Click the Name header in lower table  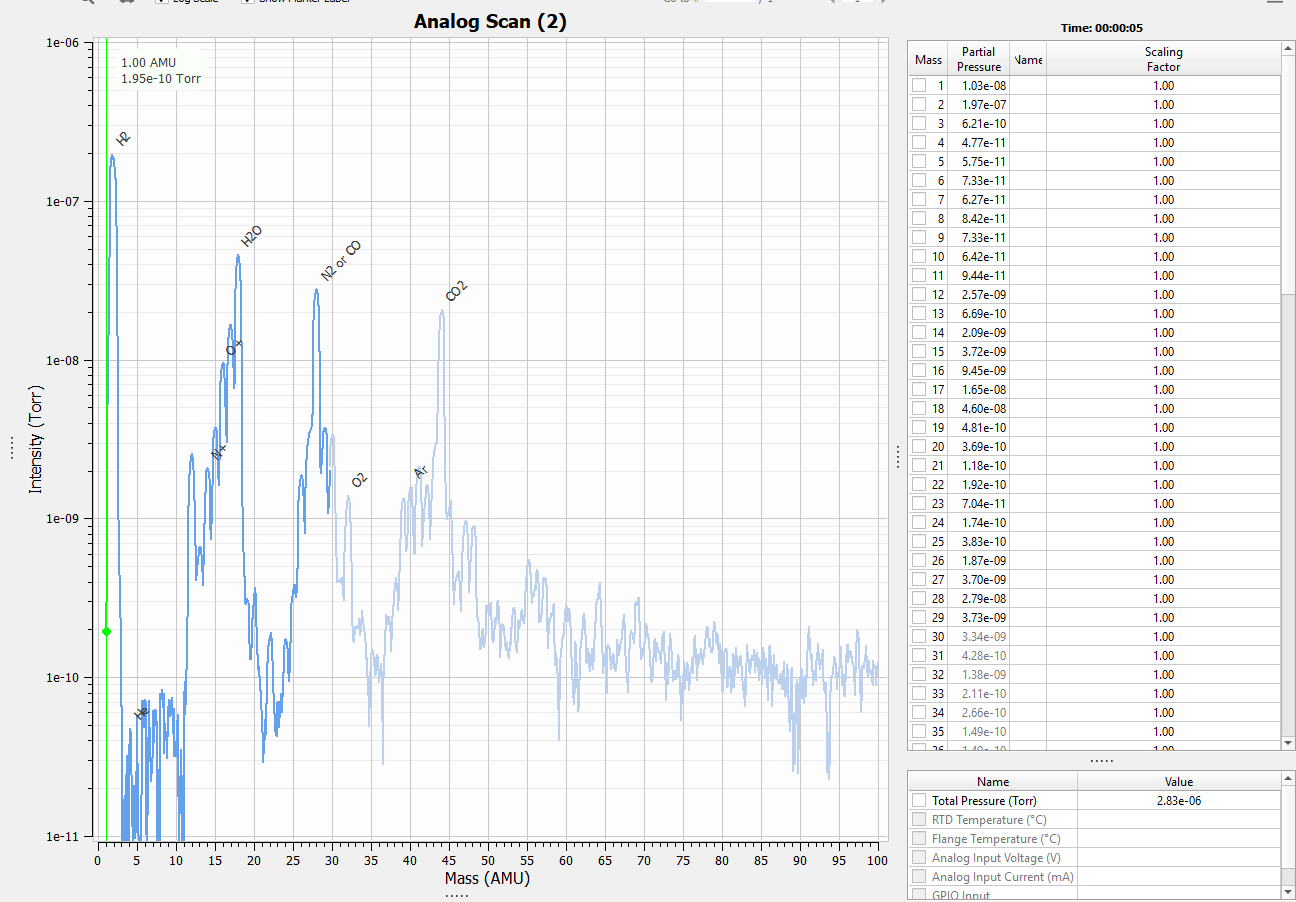click(993, 782)
